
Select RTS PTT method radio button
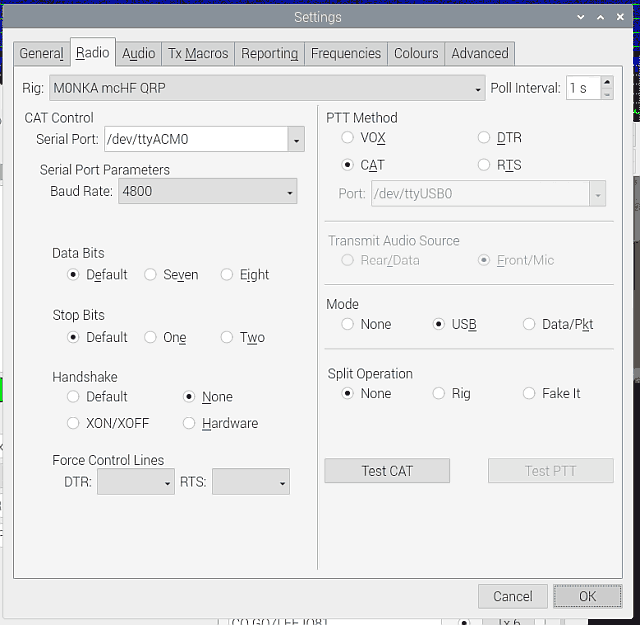coord(485,165)
